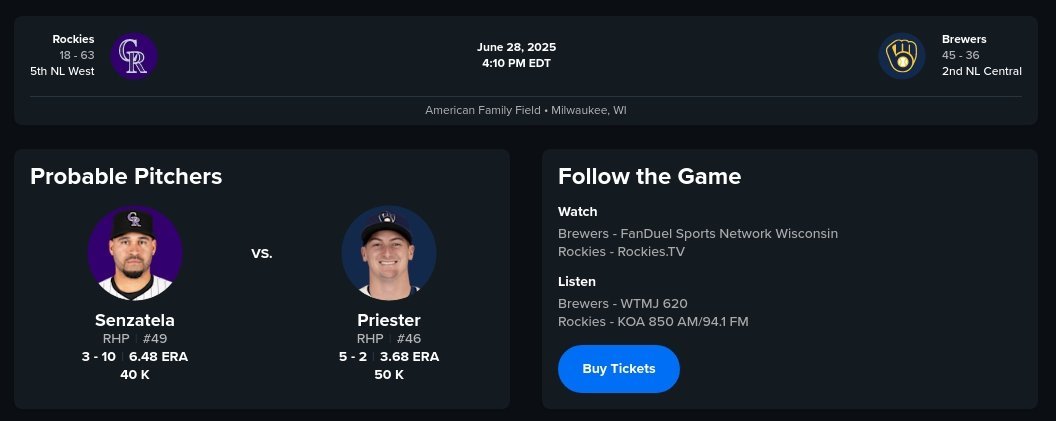The height and width of the screenshot is (421, 1056).
Task: Click FanDuel Sports Network Wisconsin watch option
Action: pos(725,233)
